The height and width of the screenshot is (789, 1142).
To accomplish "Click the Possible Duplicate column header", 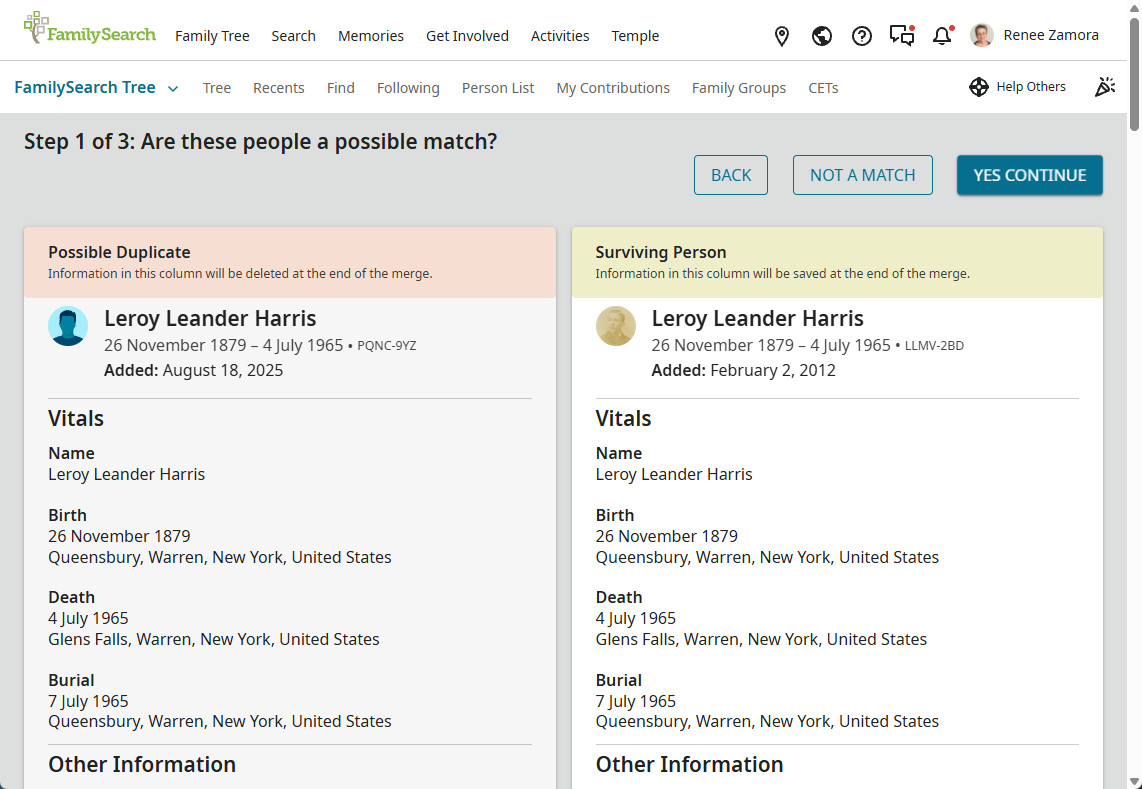I will point(290,262).
